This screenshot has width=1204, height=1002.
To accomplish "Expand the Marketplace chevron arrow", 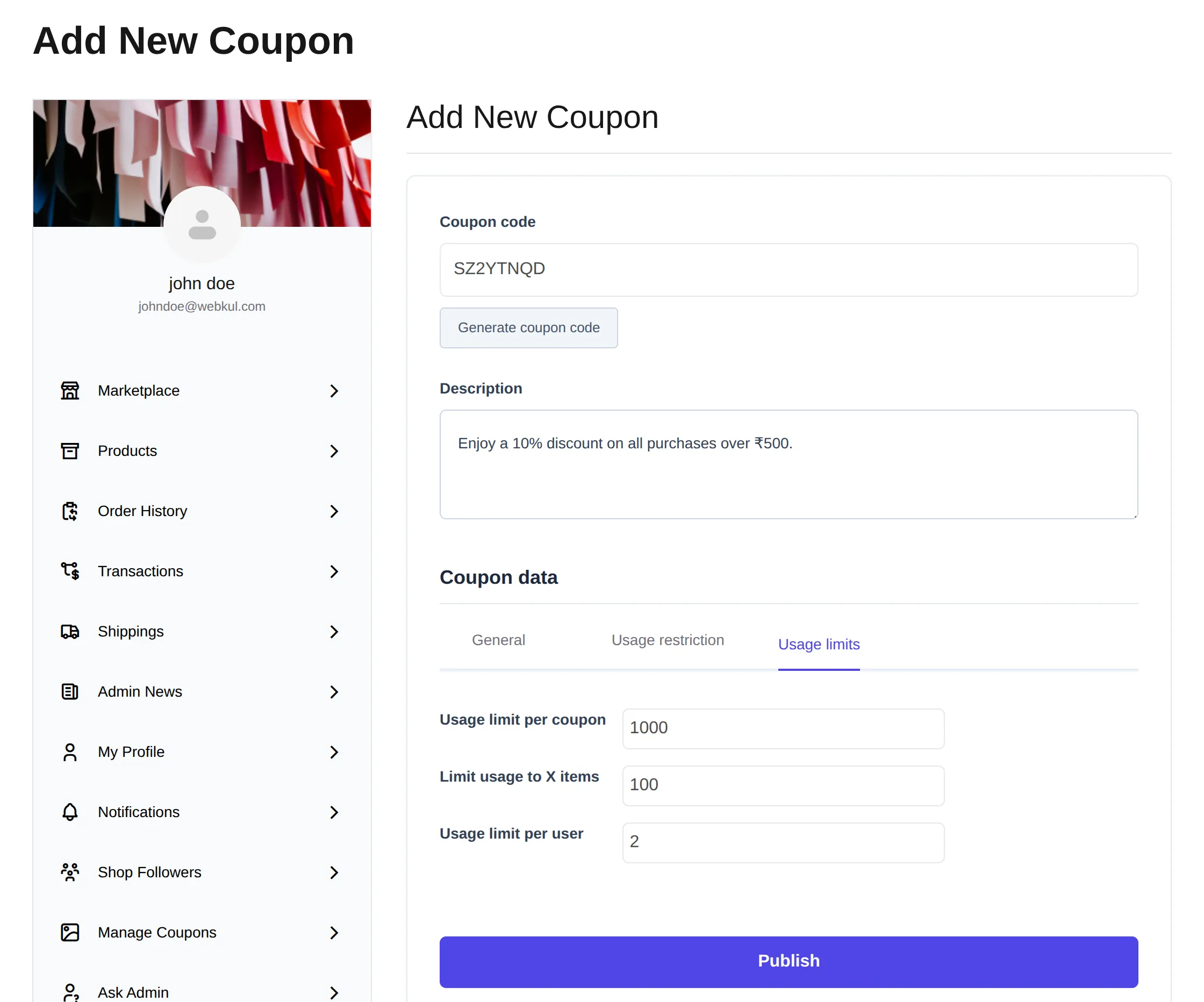I will coord(334,391).
